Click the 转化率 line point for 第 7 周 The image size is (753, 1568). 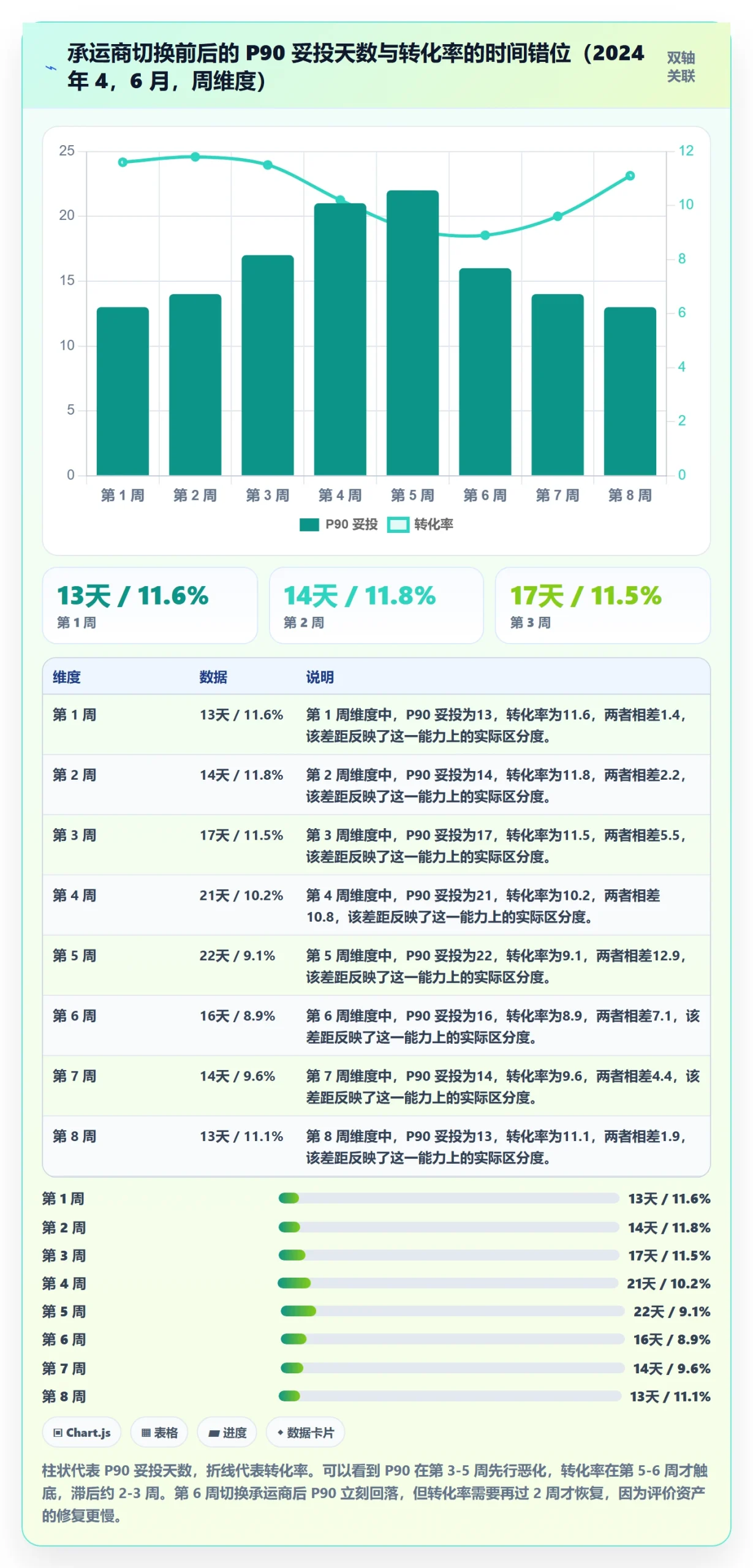tap(558, 216)
